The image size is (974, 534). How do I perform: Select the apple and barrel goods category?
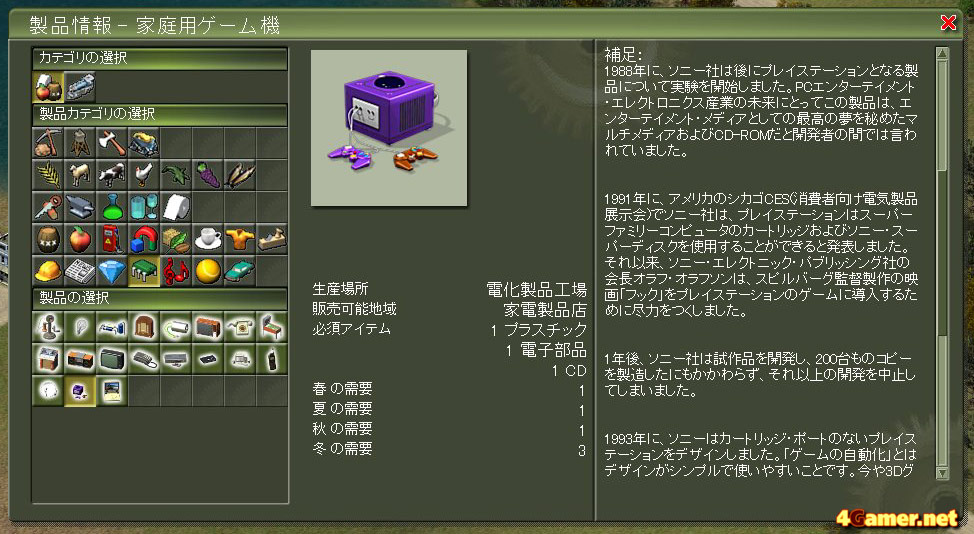(x=48, y=88)
